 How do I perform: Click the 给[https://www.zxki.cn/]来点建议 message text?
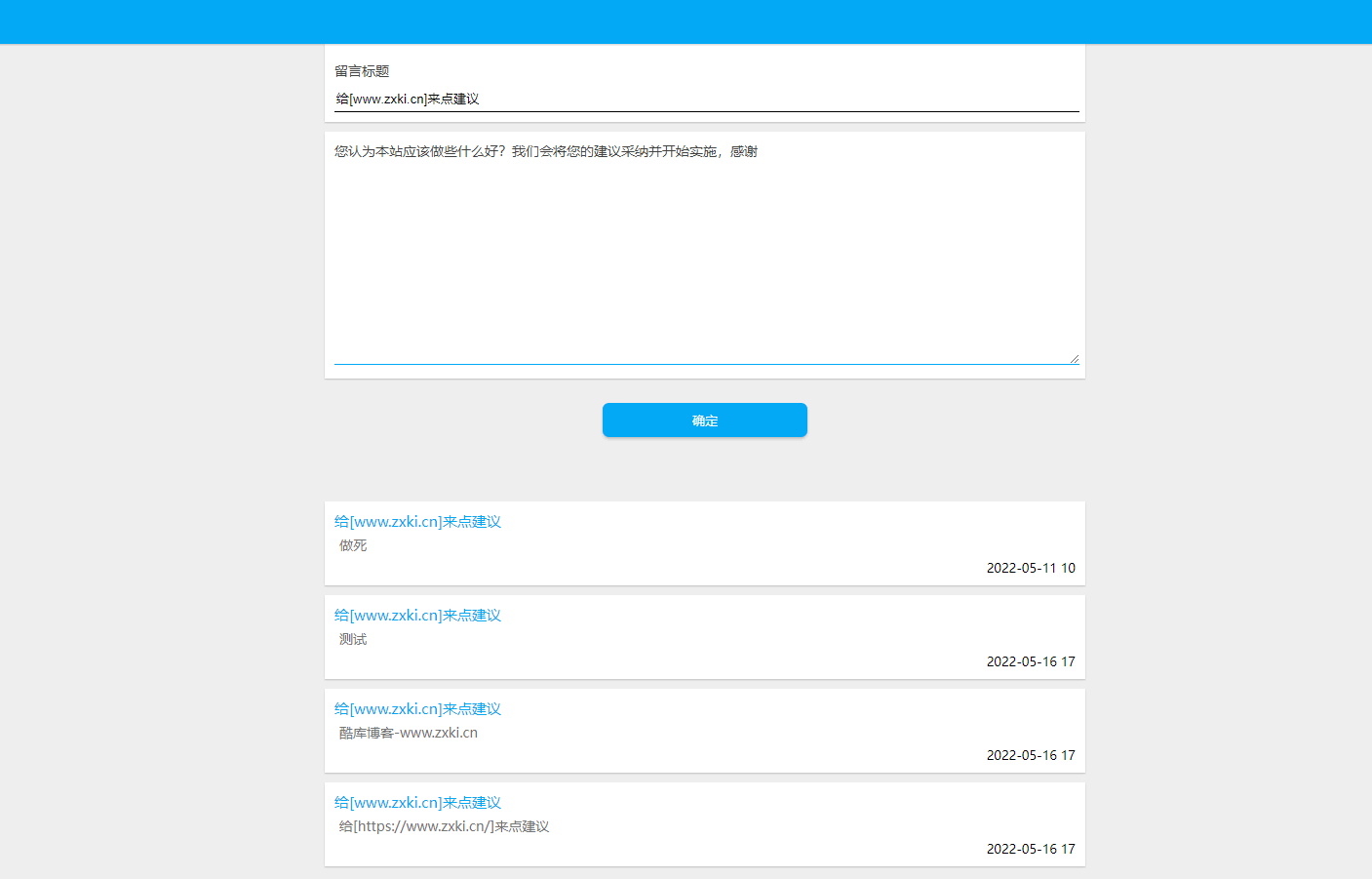[444, 826]
